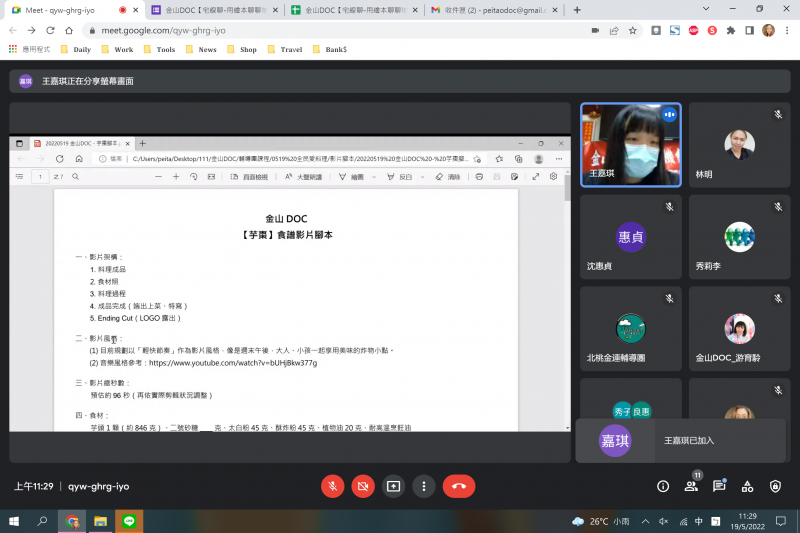Turn on the camera in Meet
The width and height of the screenshot is (800, 533).
pos(363,486)
